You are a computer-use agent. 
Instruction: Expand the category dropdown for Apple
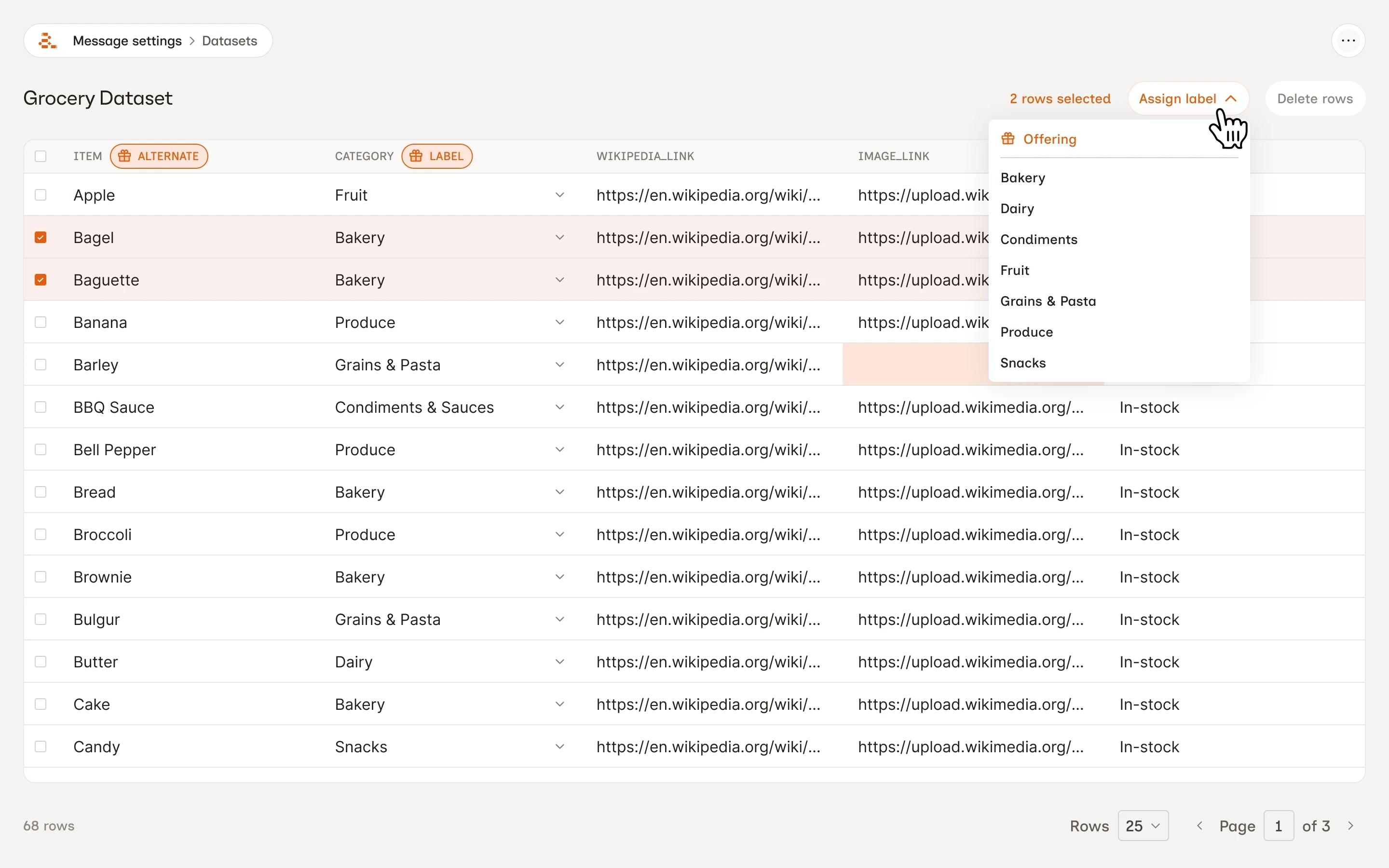pos(559,195)
